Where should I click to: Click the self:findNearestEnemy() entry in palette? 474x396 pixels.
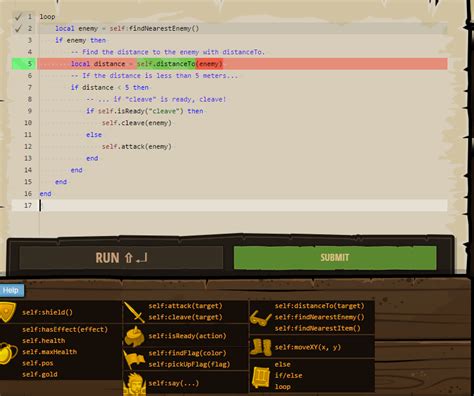(x=319, y=317)
